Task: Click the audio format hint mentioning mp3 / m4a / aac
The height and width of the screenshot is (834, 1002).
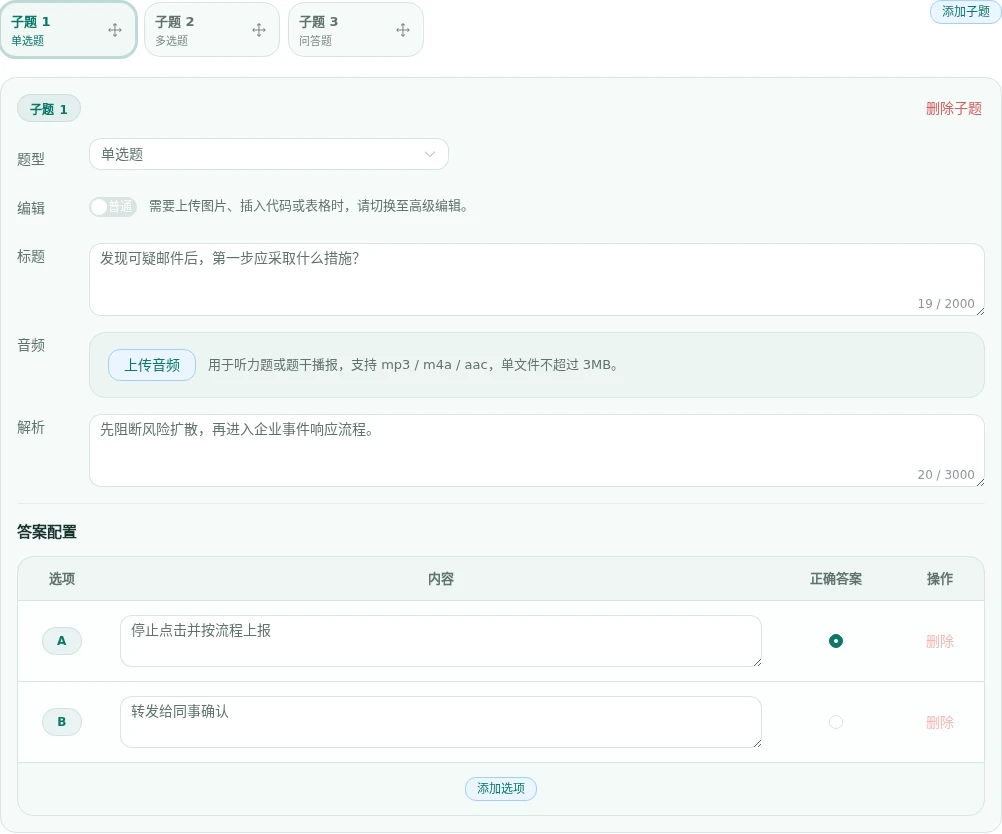Action: tap(413, 365)
